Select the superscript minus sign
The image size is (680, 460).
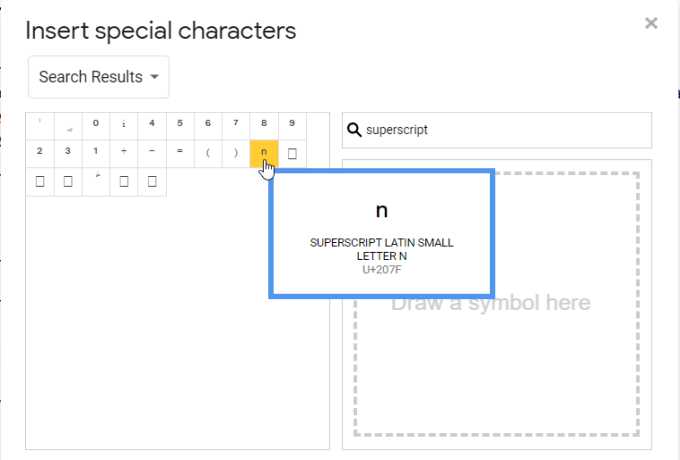pos(152,153)
